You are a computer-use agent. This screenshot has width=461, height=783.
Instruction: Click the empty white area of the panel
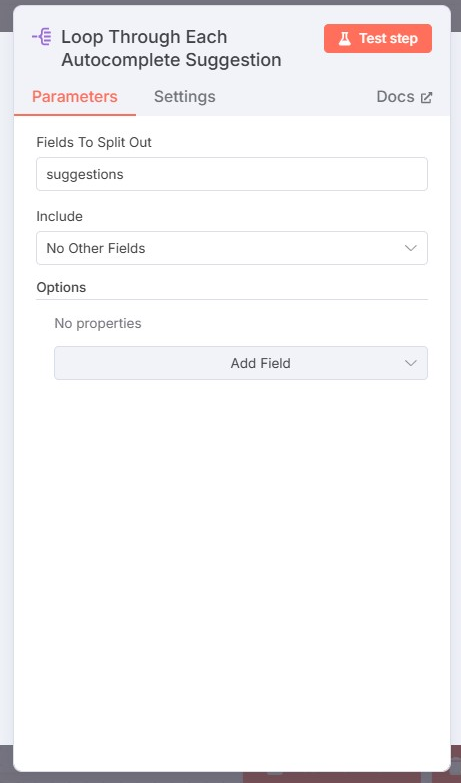coord(232,574)
